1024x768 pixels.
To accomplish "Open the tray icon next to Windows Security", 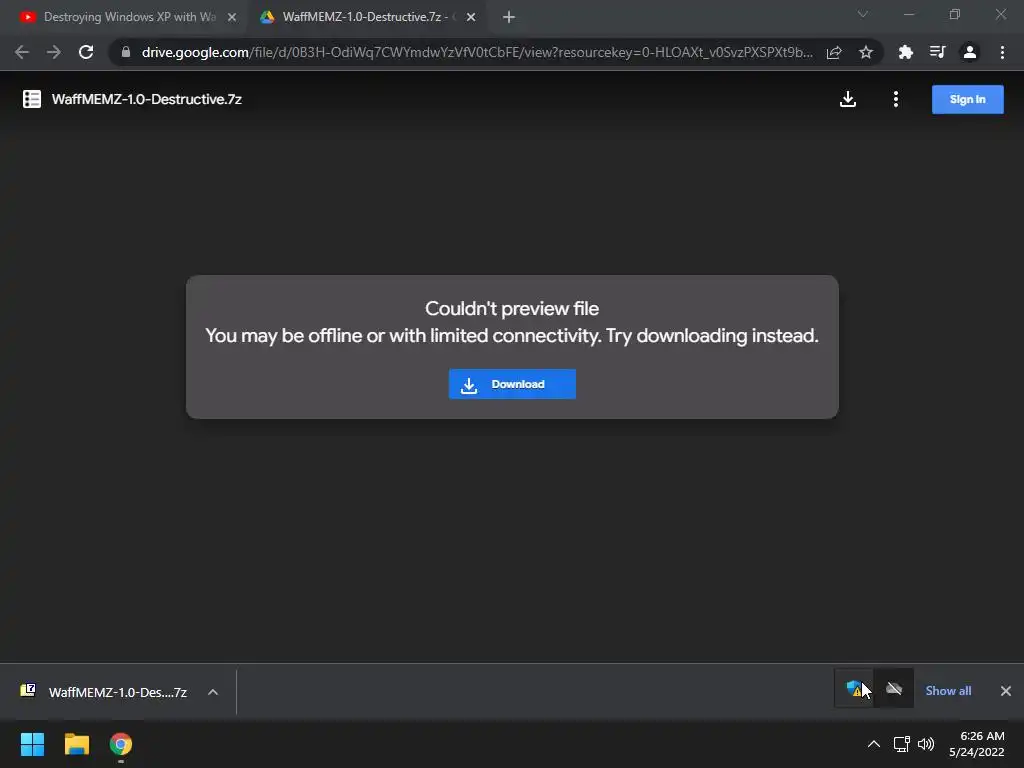I will click(894, 688).
